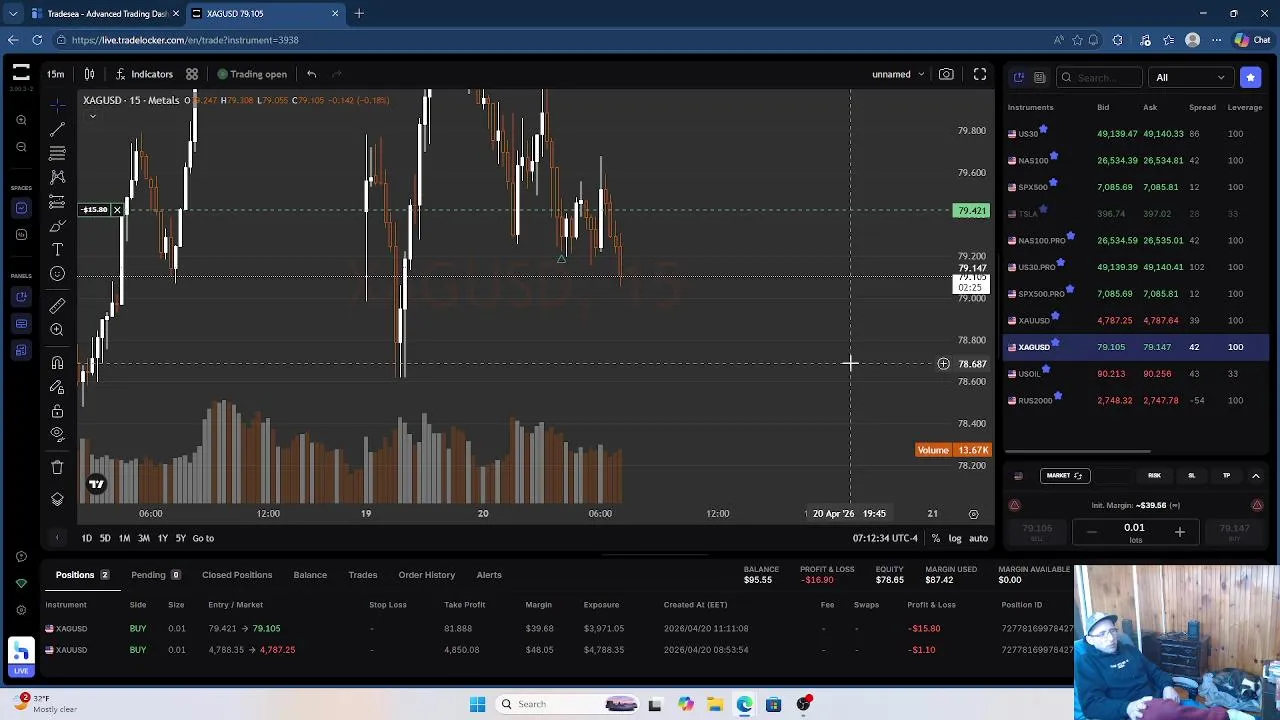1280x720 pixels.
Task: Click the zoom out magnifier in left sidebar
Action: (x=21, y=147)
